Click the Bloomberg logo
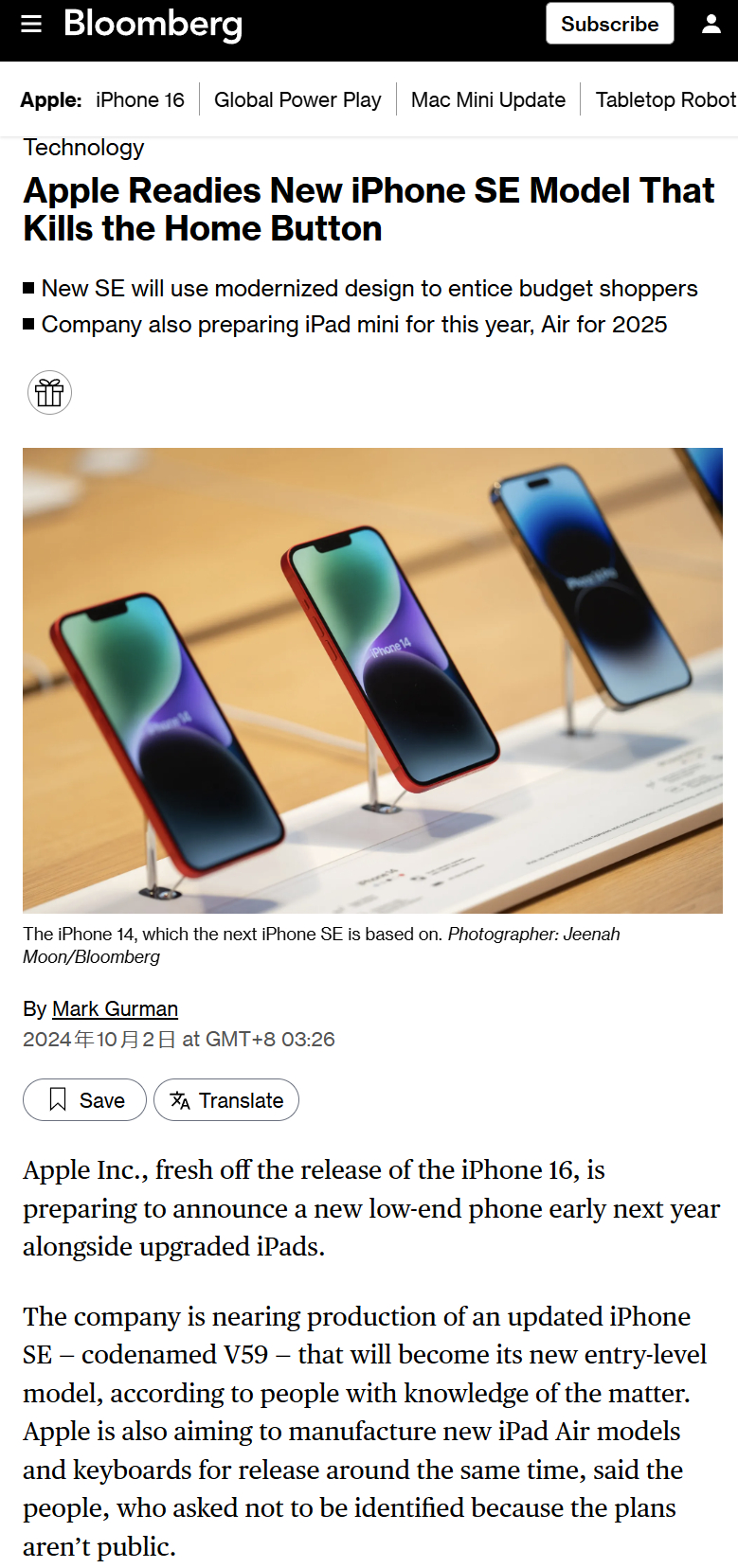The image size is (738, 1568). pos(153,24)
